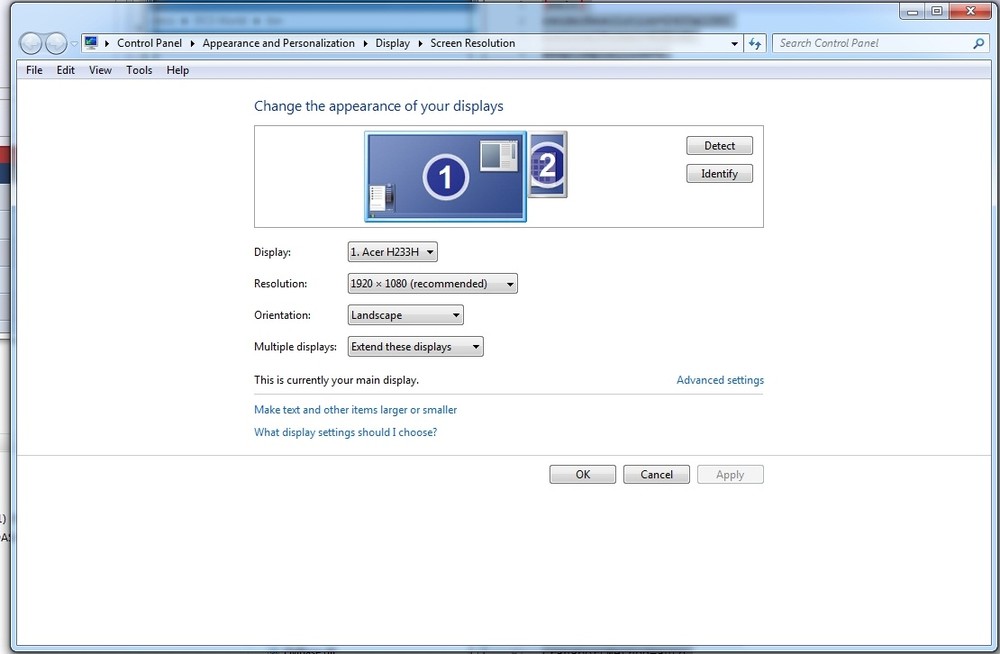Click the OK button
The height and width of the screenshot is (654, 1000).
[x=583, y=475]
